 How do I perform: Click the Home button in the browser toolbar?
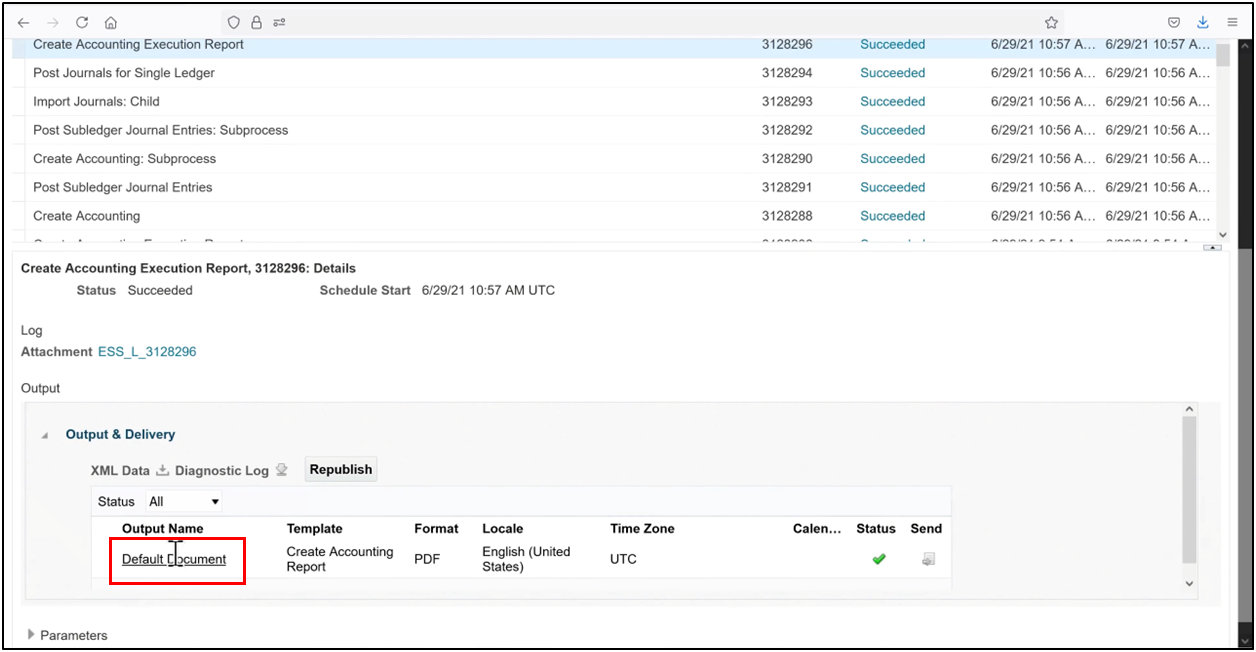tap(110, 22)
